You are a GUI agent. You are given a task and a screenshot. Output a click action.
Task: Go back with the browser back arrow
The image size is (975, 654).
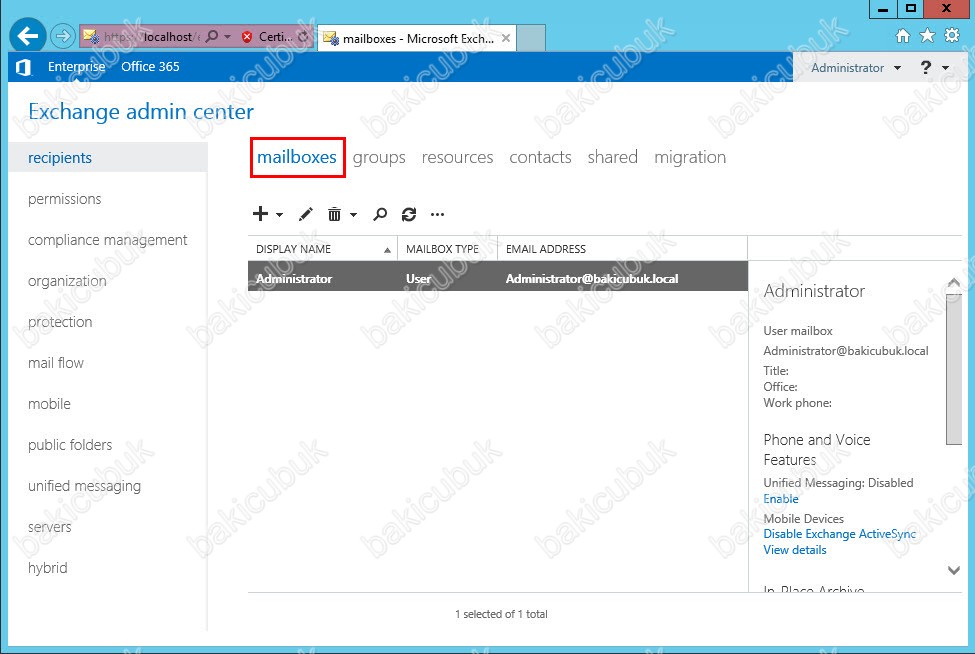coord(27,36)
